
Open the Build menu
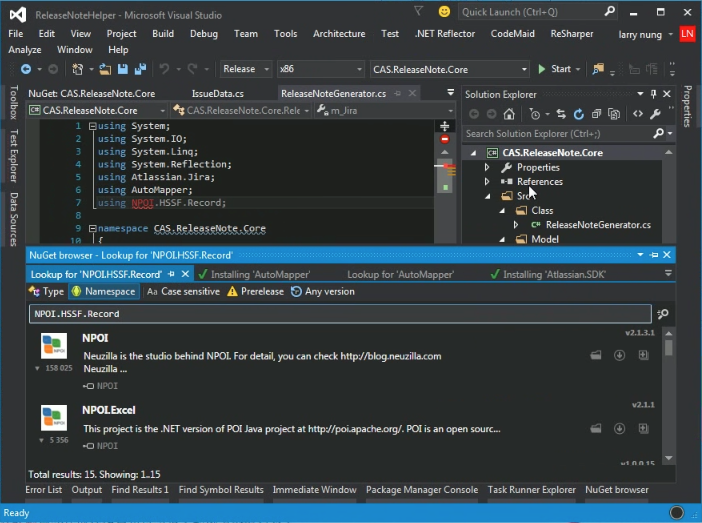coord(163,34)
